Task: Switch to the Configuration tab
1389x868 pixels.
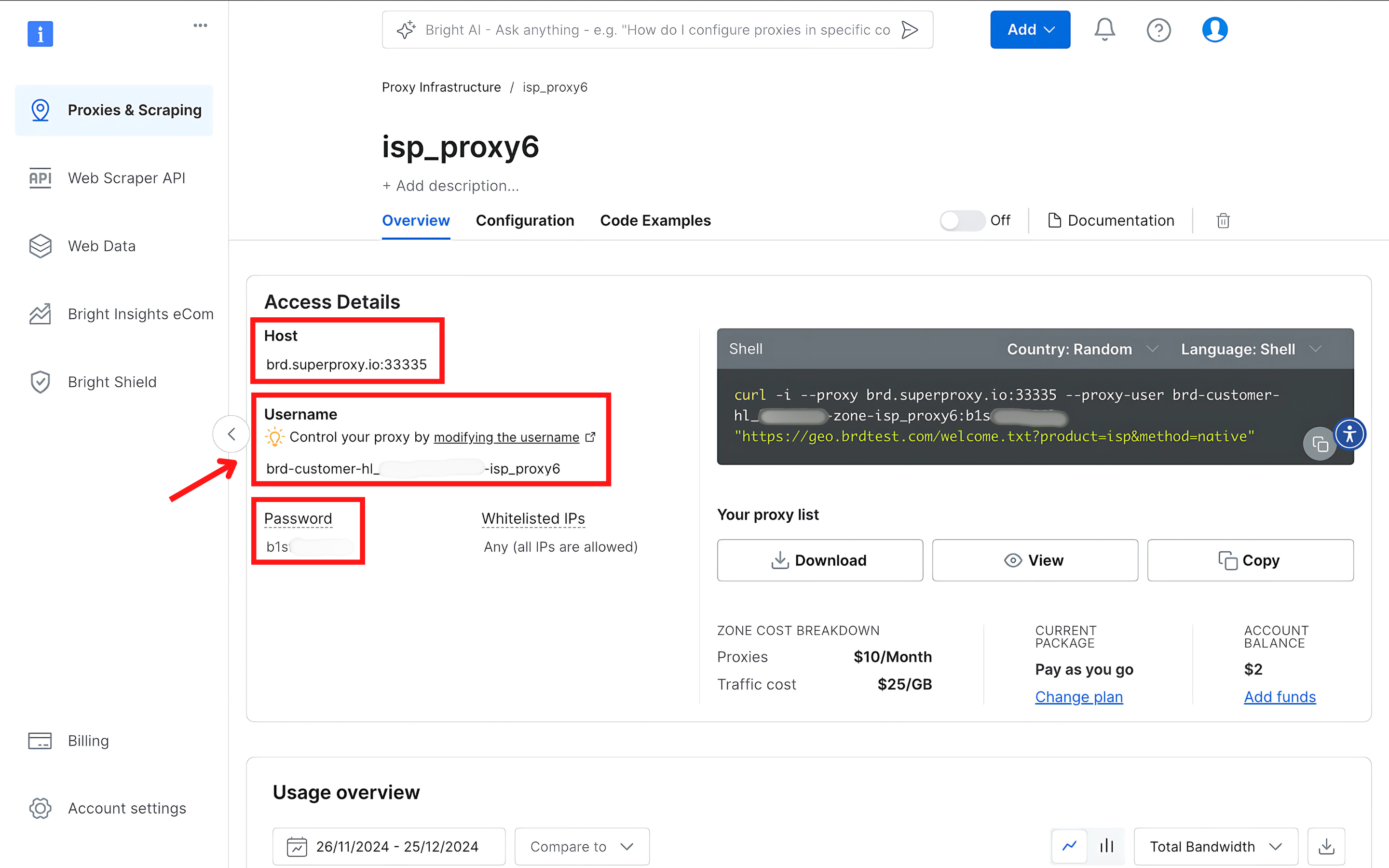Action: point(525,221)
